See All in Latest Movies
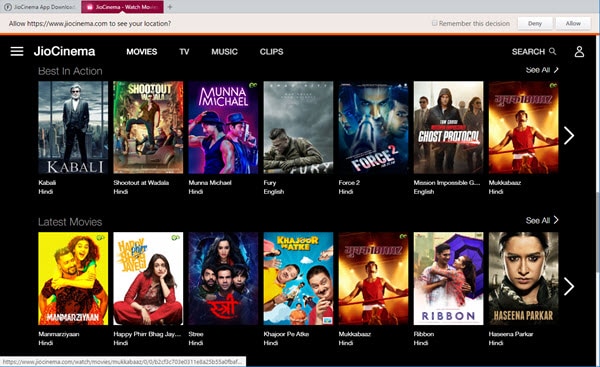 542,220
